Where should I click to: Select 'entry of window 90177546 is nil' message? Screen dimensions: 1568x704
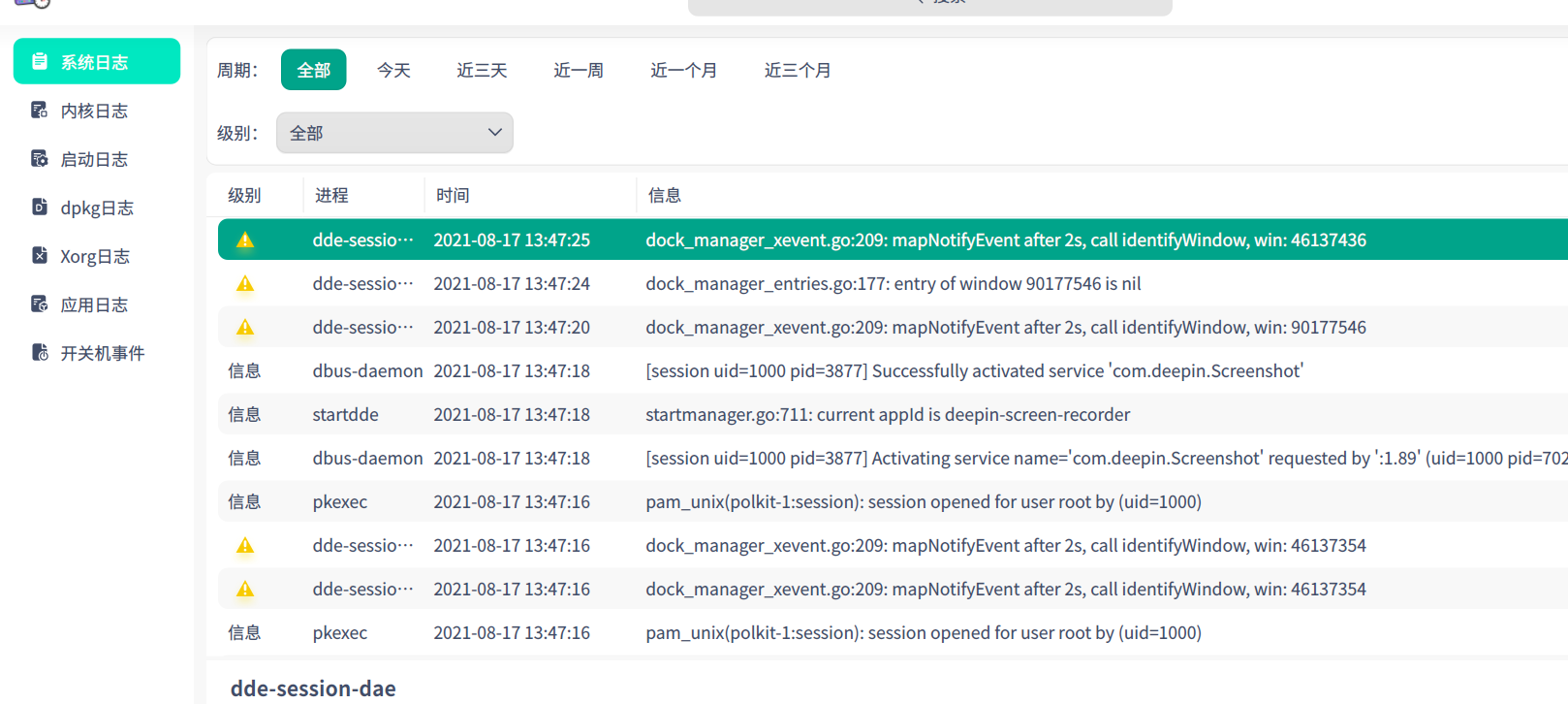click(x=894, y=283)
